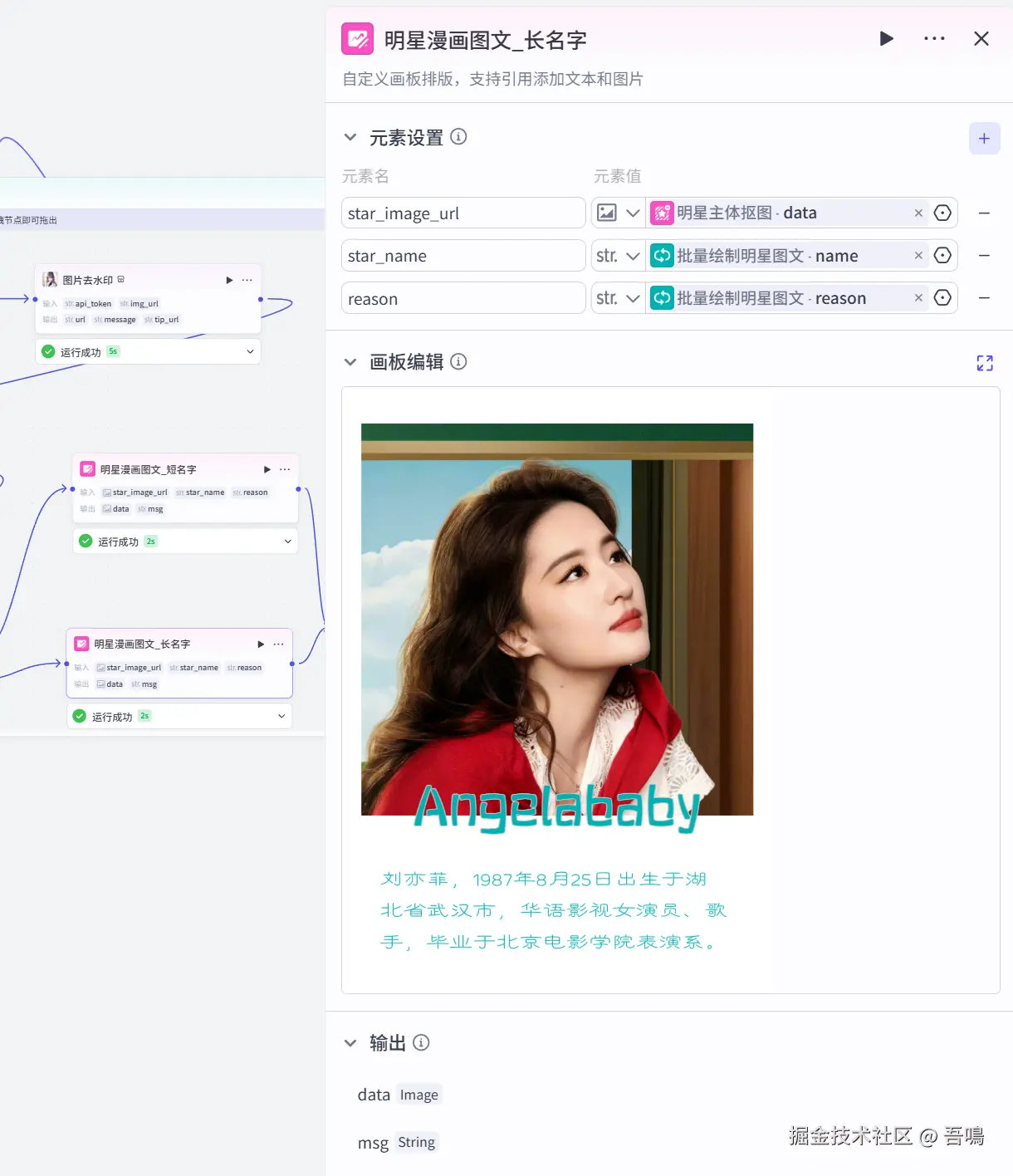This screenshot has height=1176, width=1013.
Task: Click the msg String output entry
Action: (398, 1143)
